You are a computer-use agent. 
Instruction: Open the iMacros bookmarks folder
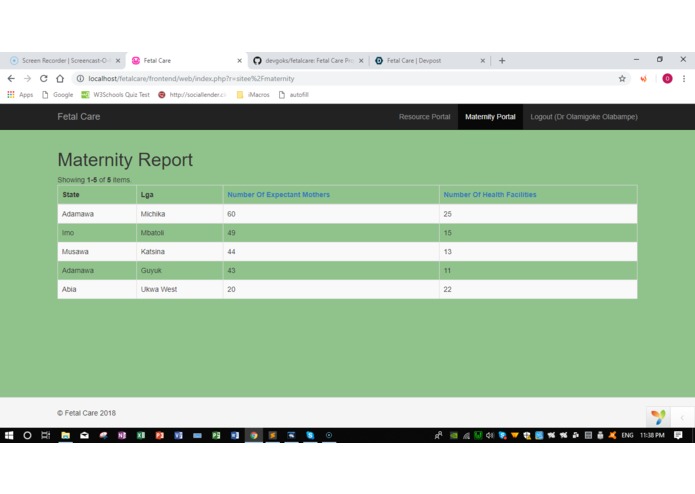click(253, 94)
